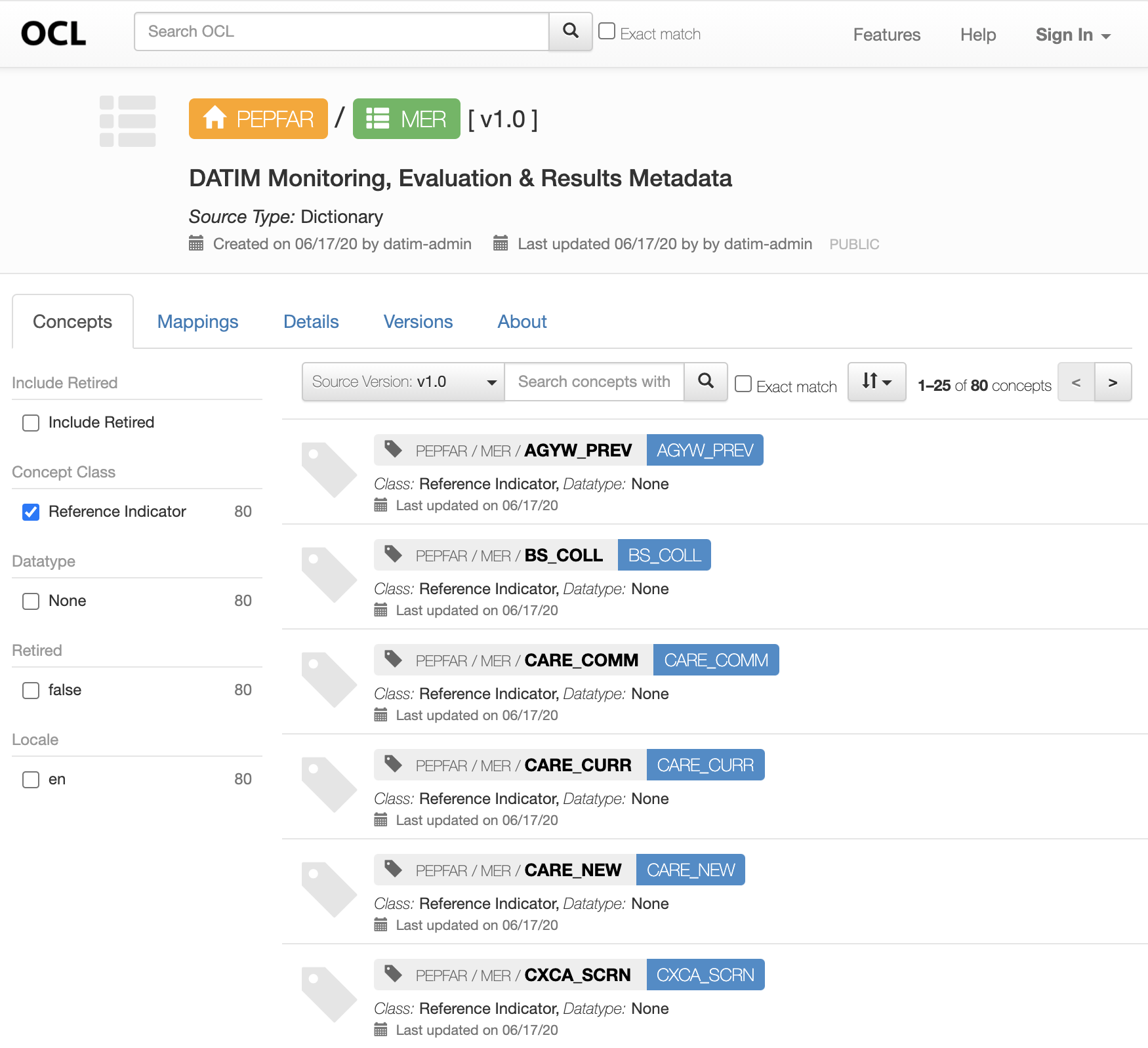This screenshot has width=1148, height=1048.
Task: Check the en locale filter
Action: [31, 780]
